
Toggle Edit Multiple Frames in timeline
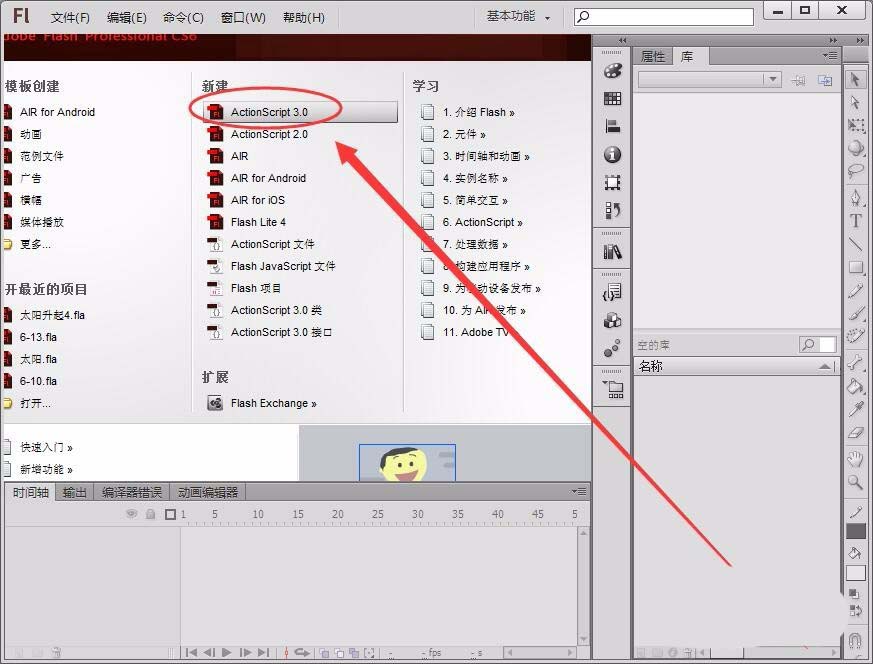[x=354, y=653]
